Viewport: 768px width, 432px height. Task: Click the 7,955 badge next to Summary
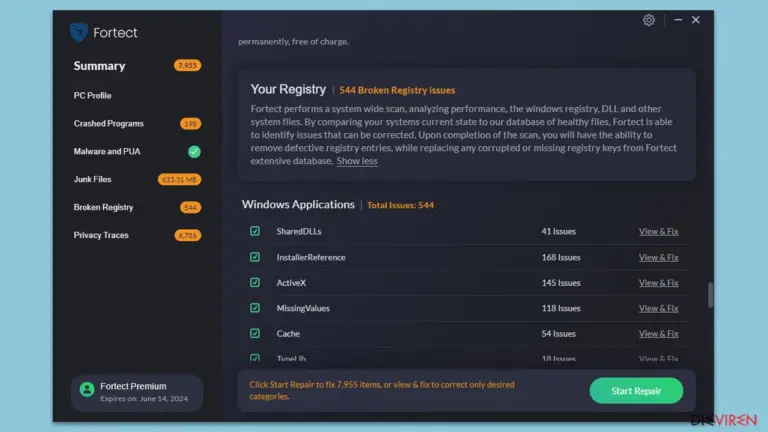(187, 66)
